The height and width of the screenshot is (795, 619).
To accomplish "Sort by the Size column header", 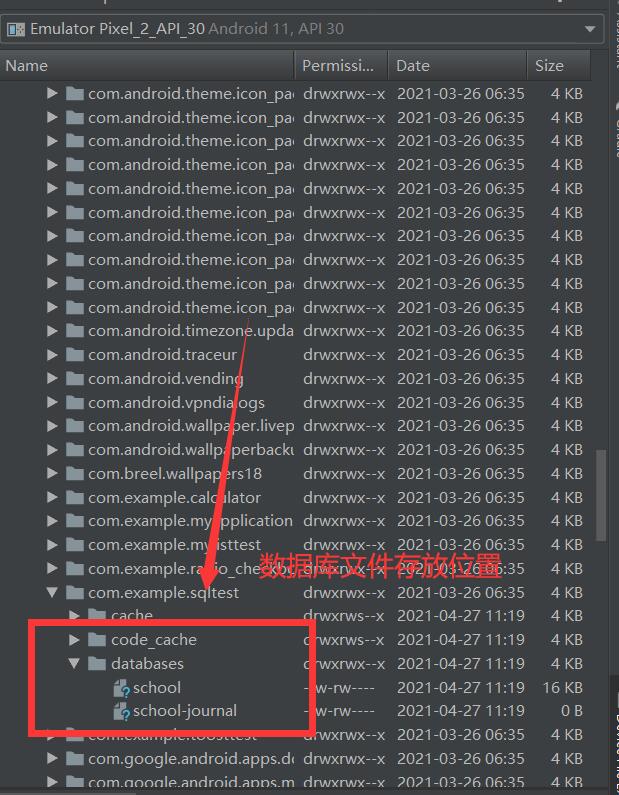I will click(559, 65).
